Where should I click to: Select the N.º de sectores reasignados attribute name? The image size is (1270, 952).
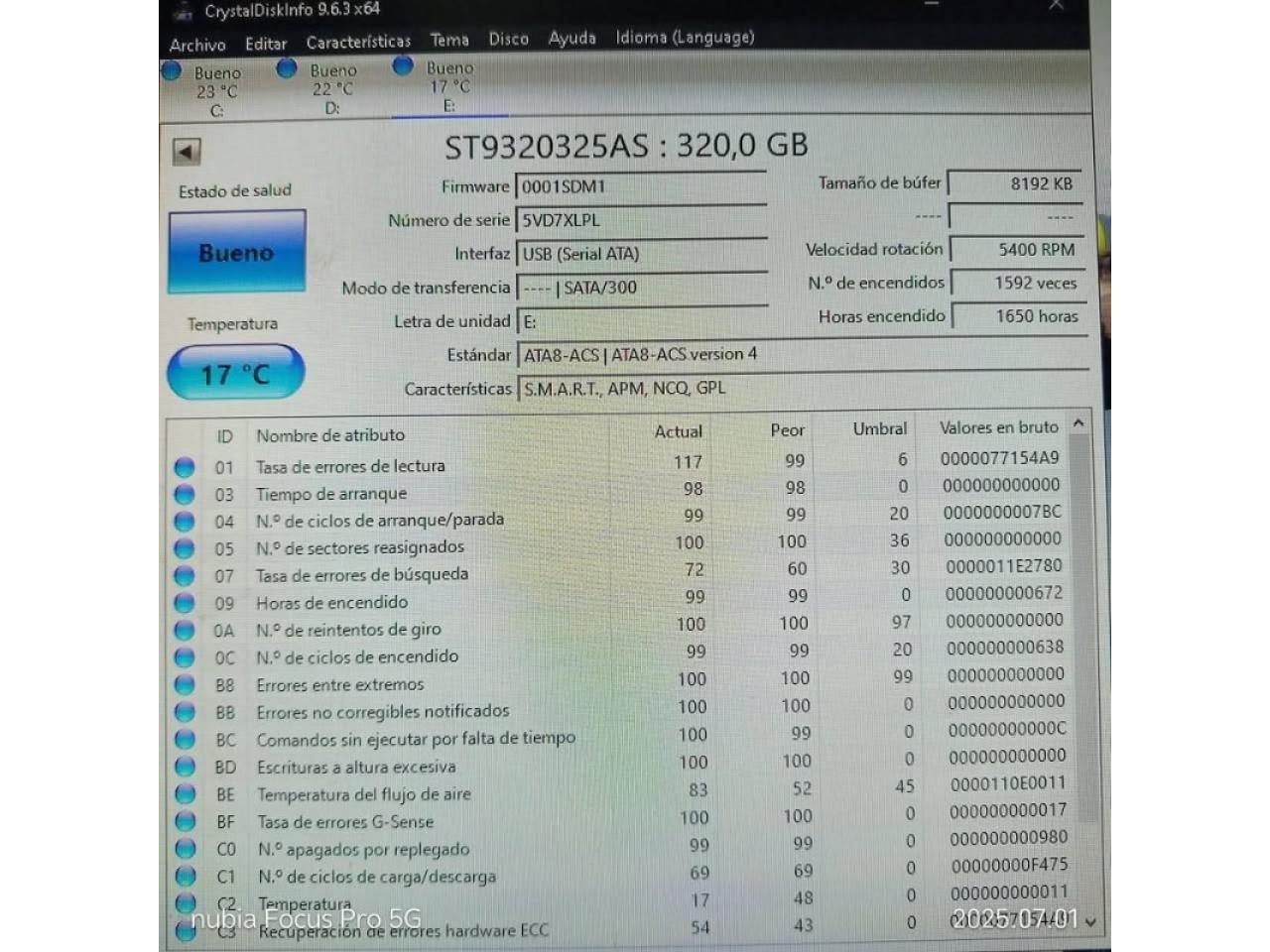coord(360,547)
